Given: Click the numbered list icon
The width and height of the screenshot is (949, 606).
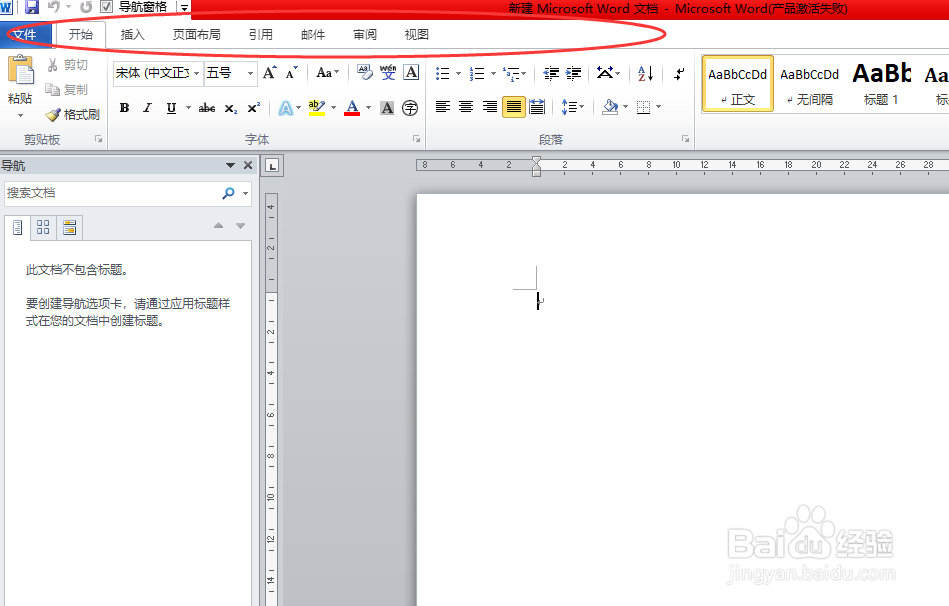Looking at the screenshot, I should click(x=477, y=74).
